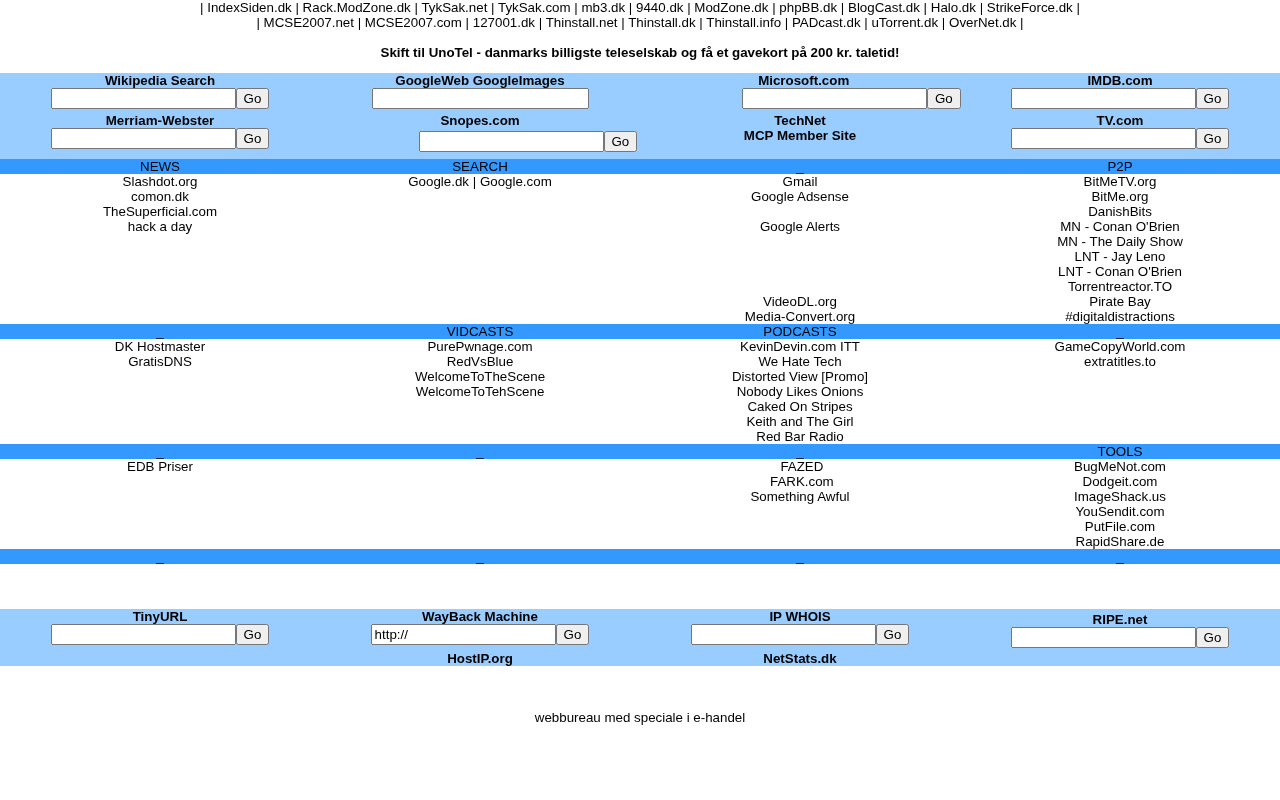Open the Red Bar Radio link
Screen dimensions: 1280x800
[x=800, y=437]
